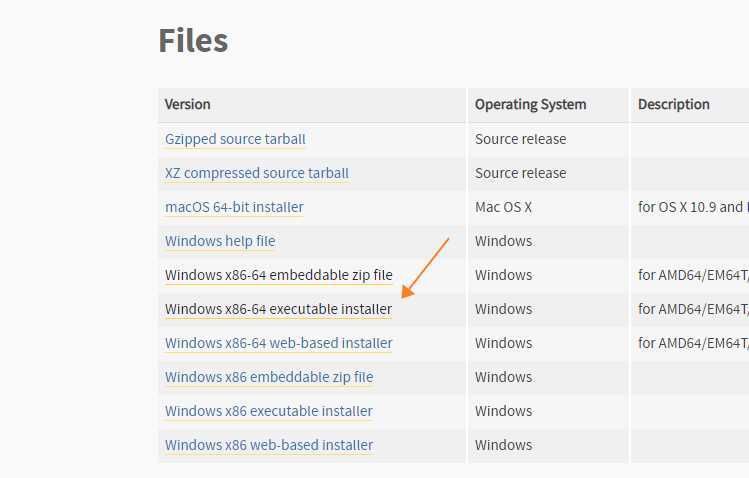
Task: Click Windows x86 web-based installer link
Action: pos(269,445)
